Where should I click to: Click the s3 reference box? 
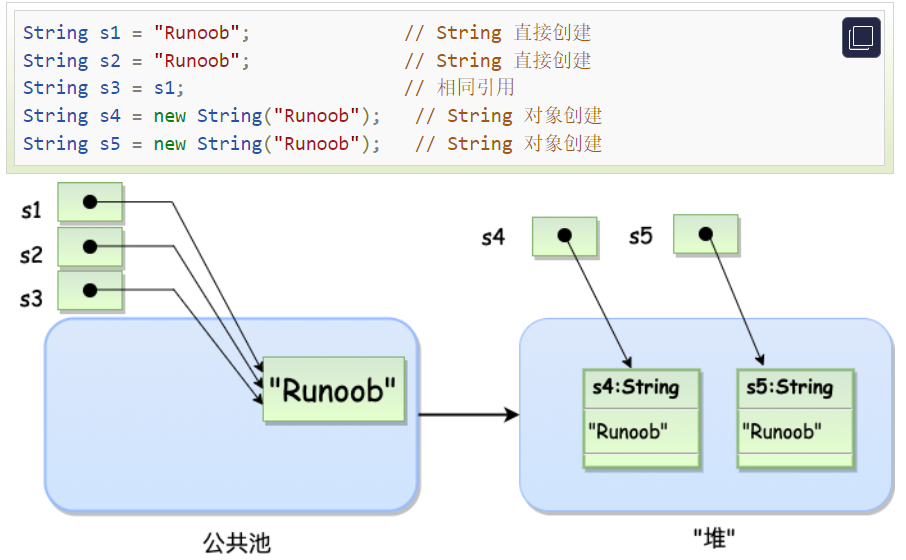click(x=90, y=291)
